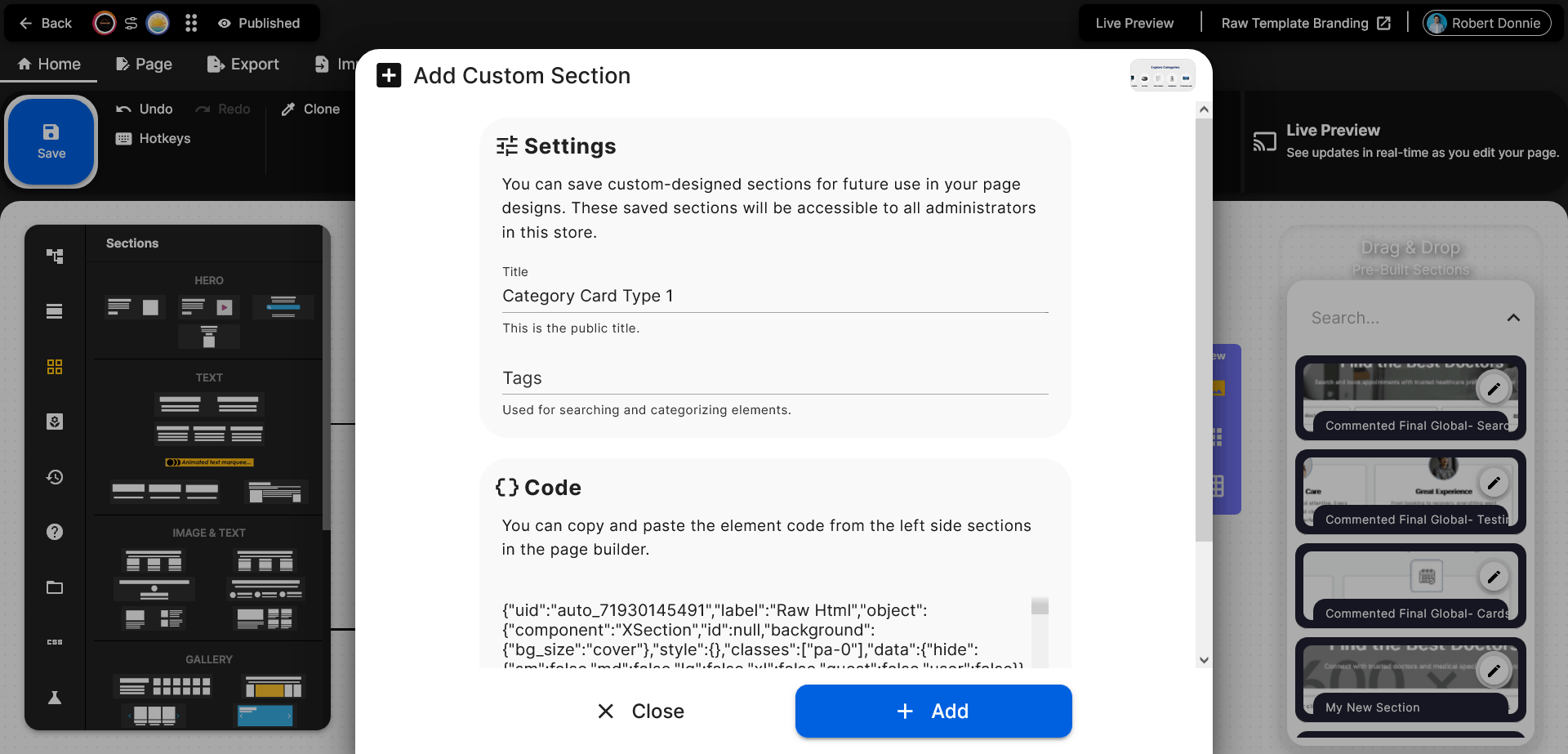Open the six-dot grid menu icon
The height and width of the screenshot is (754, 1568).
[x=191, y=23]
